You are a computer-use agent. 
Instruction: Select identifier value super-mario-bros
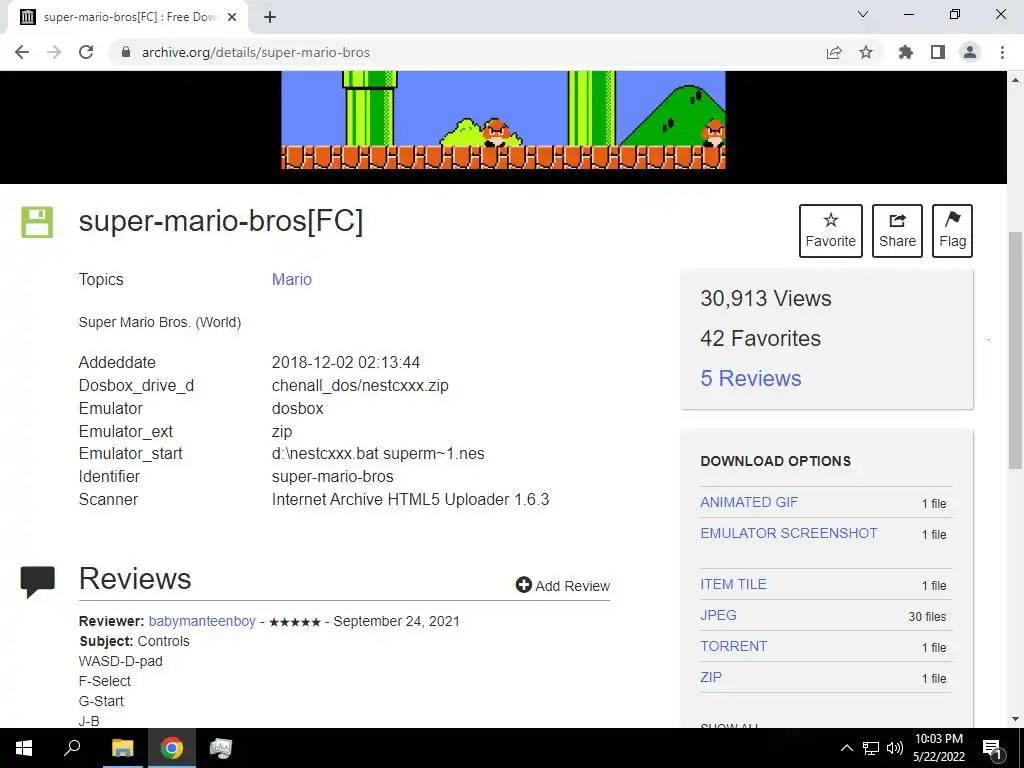[332, 476]
